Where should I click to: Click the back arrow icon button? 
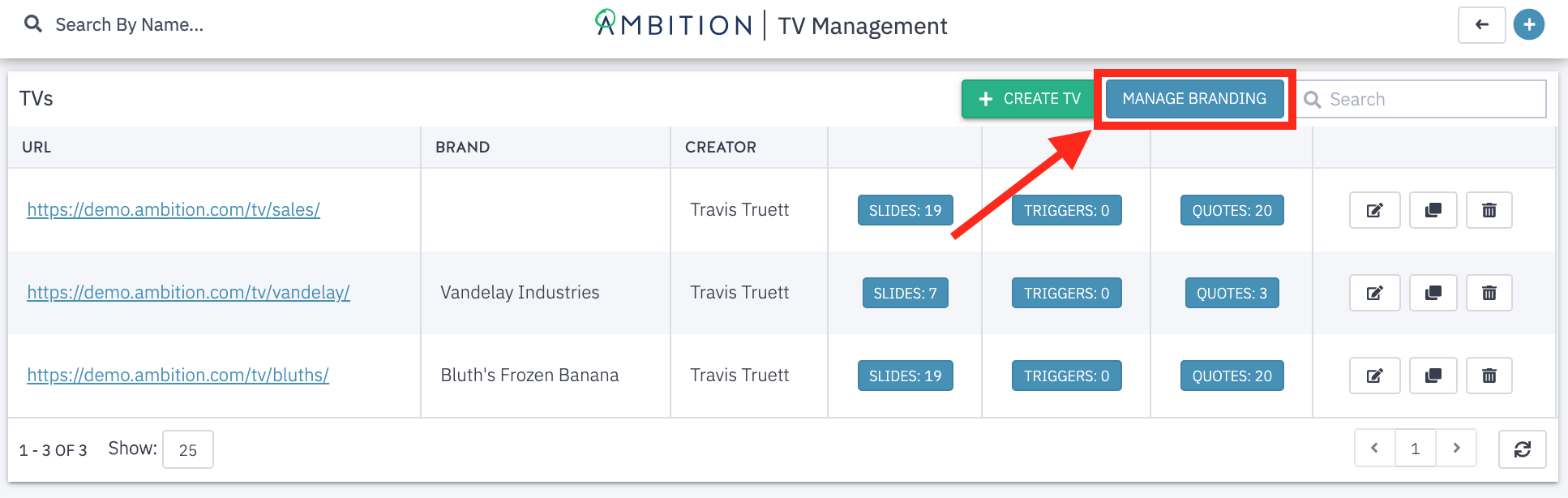1481,25
